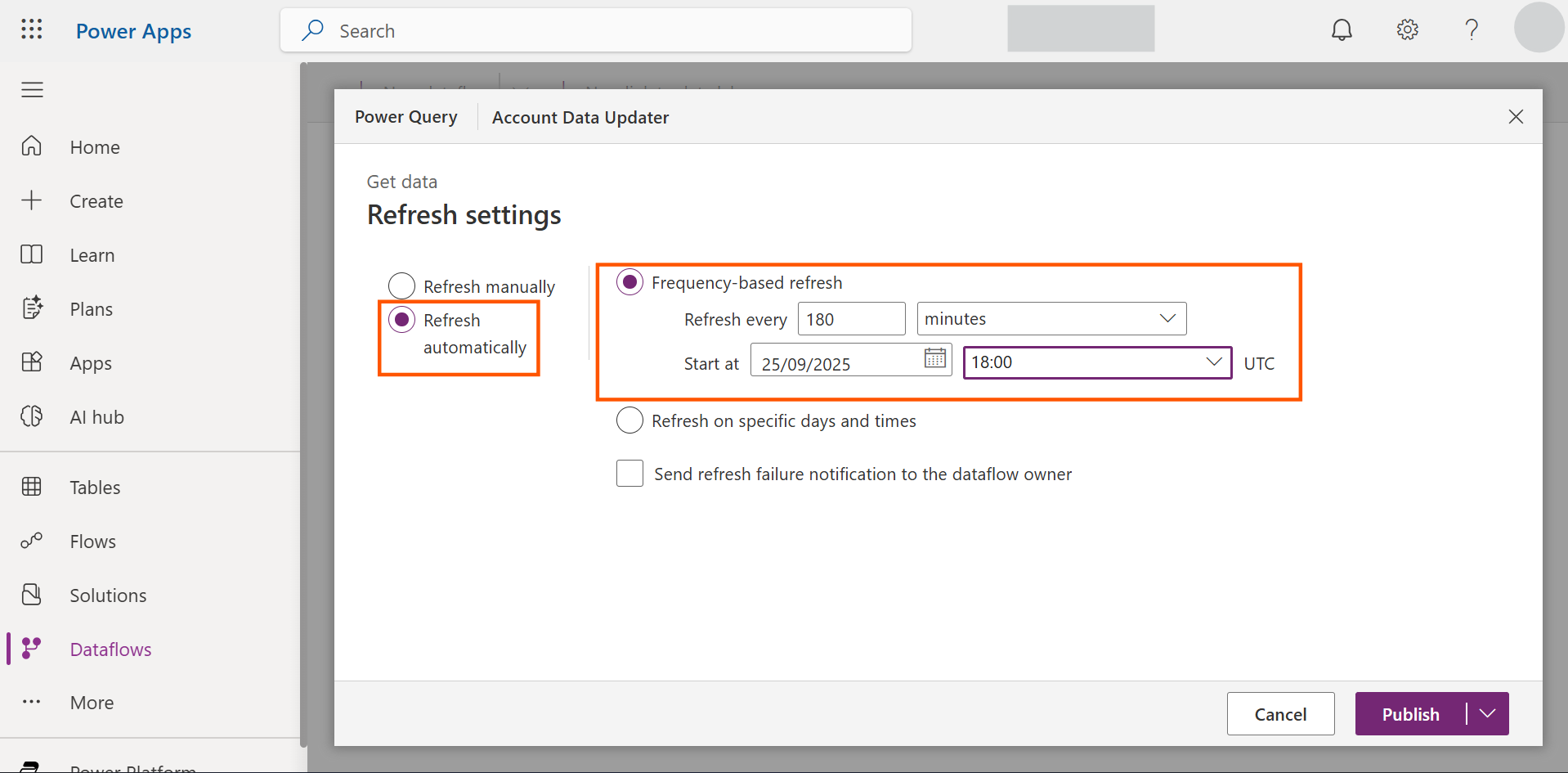The width and height of the screenshot is (1568, 773).
Task: Collapse the left navigation hamburger menu
Action: (32, 90)
